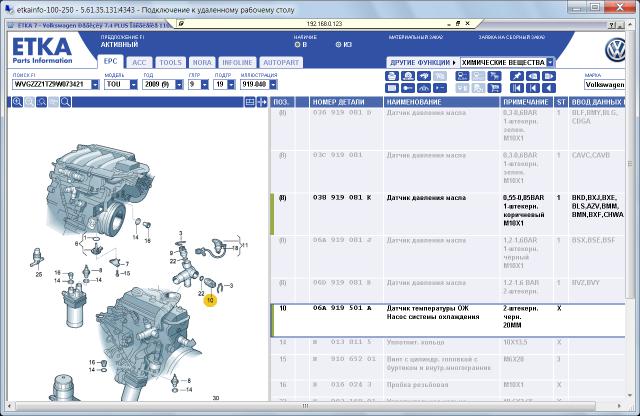Switch to the NORA tab
Viewport: 640px width, 416px height.
202,62
